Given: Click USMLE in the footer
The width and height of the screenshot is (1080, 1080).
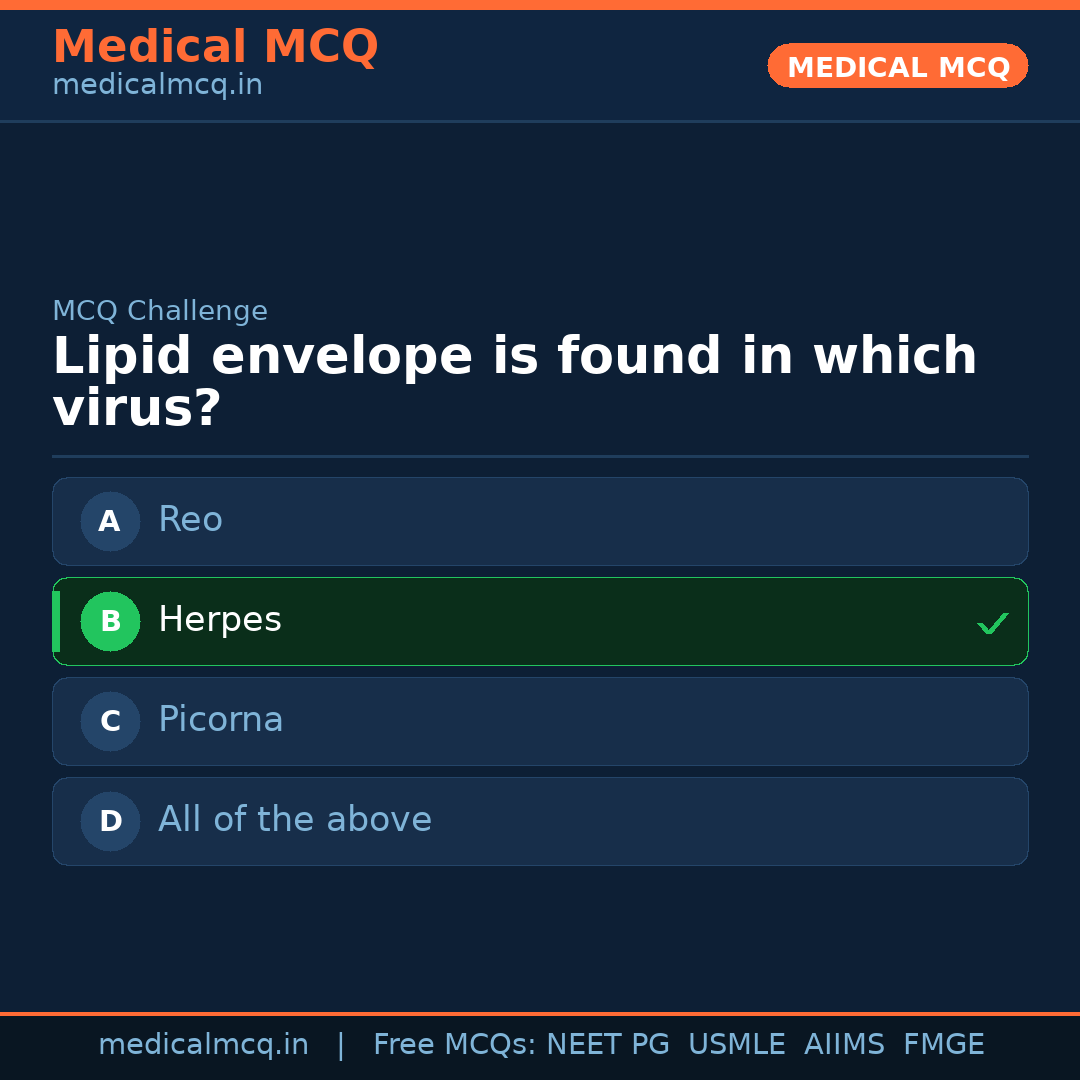Looking at the screenshot, I should pos(736,1045).
